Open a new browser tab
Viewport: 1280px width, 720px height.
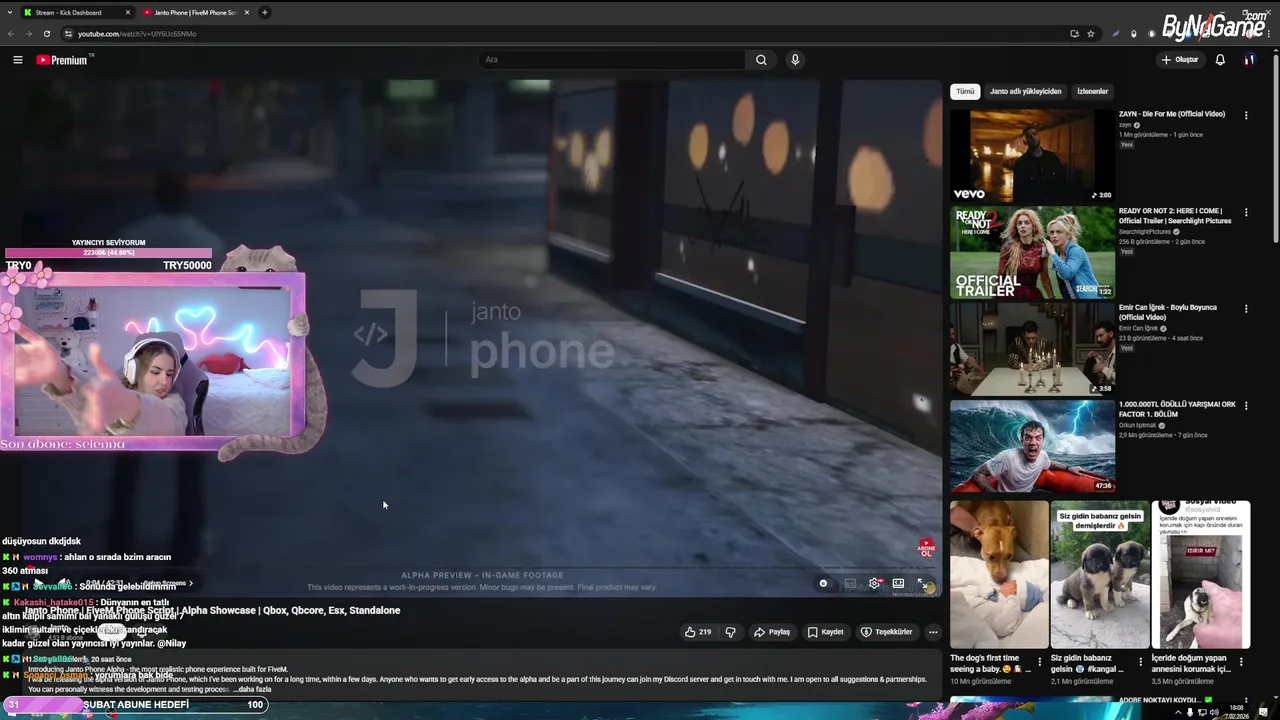tap(265, 12)
